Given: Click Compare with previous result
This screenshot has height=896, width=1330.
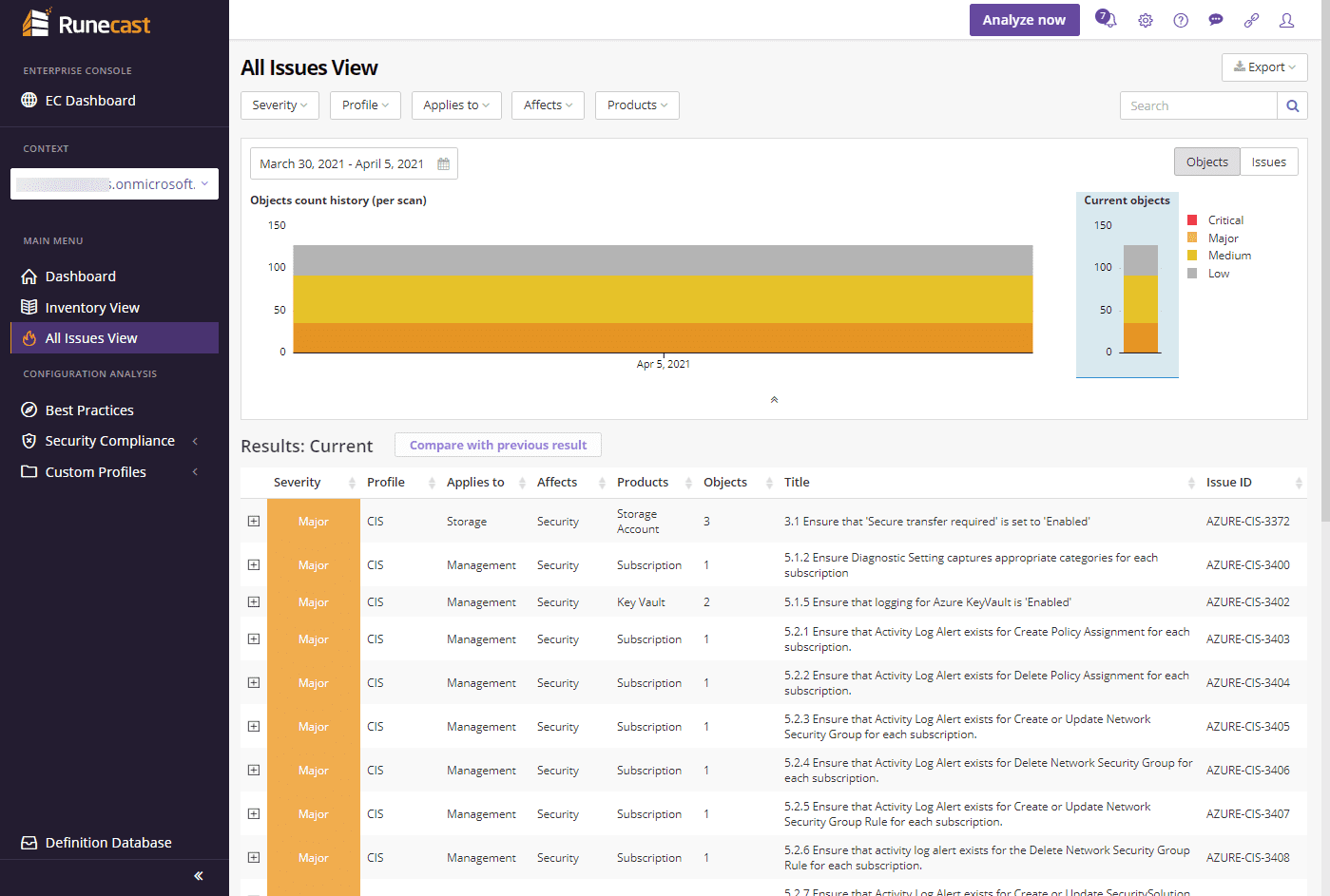Looking at the screenshot, I should tap(498, 445).
